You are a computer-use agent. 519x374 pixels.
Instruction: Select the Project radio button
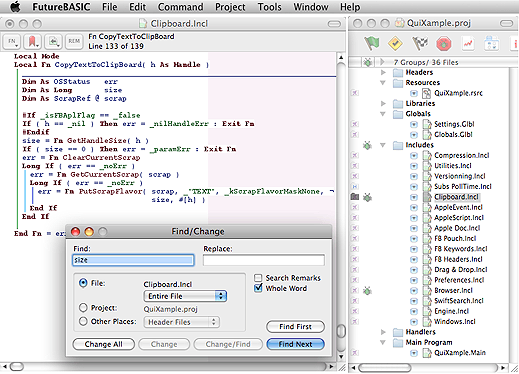point(83,307)
